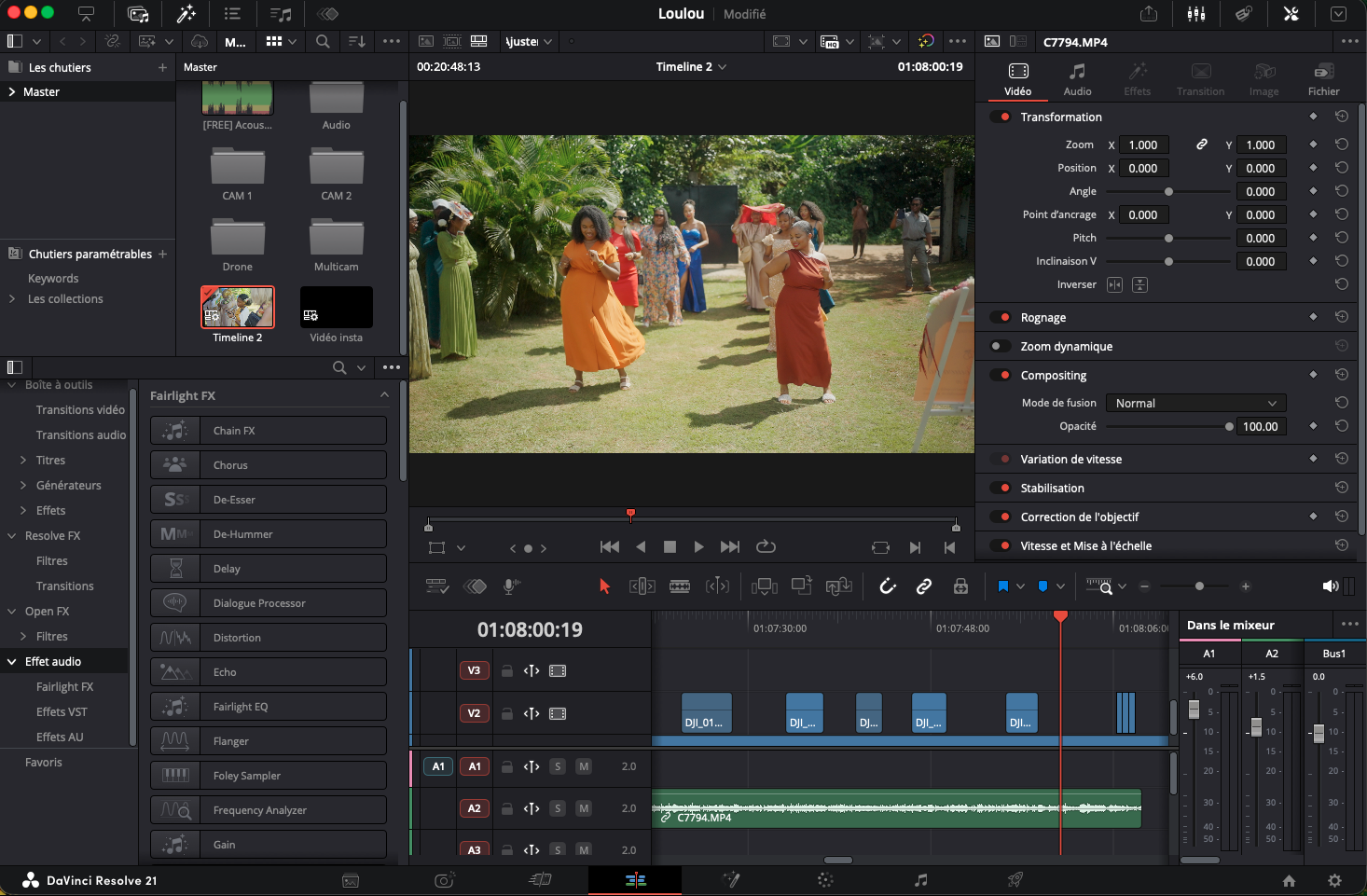Disable the Transformation section toggle
1367x896 pixels.
pos(1001,117)
